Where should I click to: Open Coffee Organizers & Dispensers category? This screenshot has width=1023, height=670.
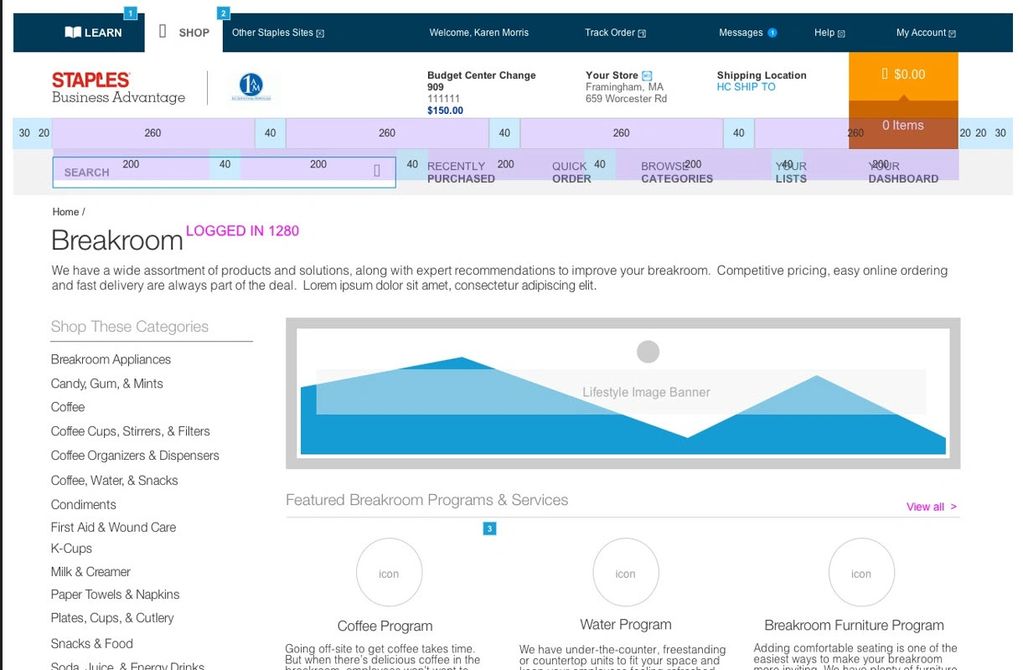[x=135, y=455]
